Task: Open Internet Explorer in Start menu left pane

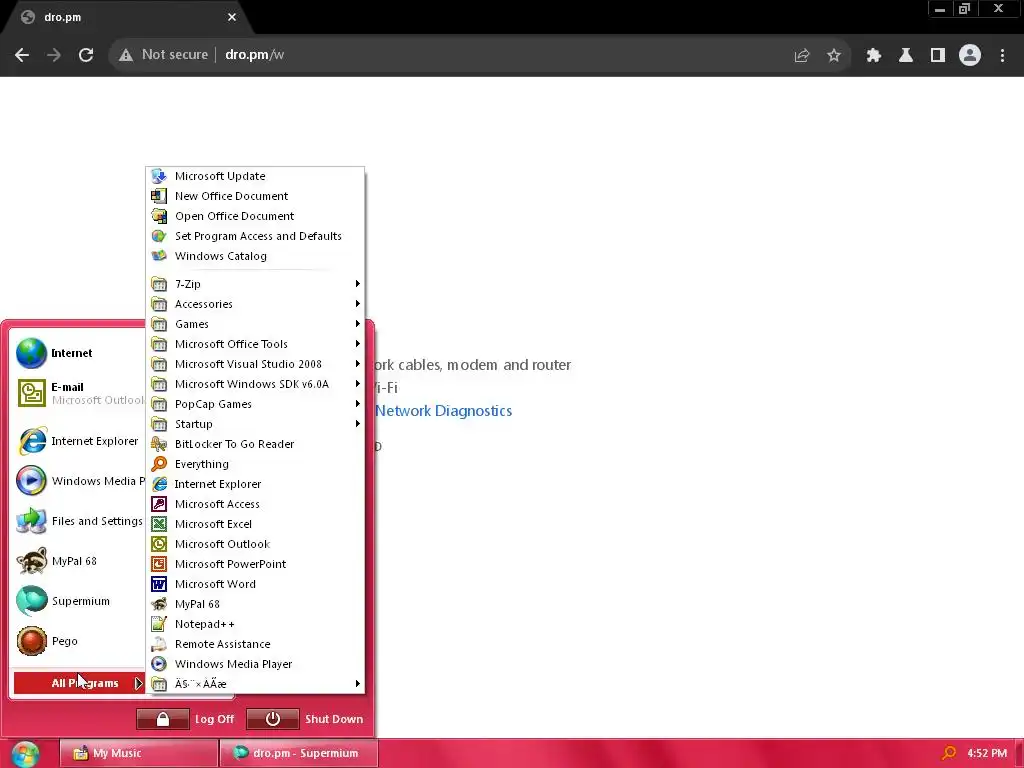Action: click(78, 441)
